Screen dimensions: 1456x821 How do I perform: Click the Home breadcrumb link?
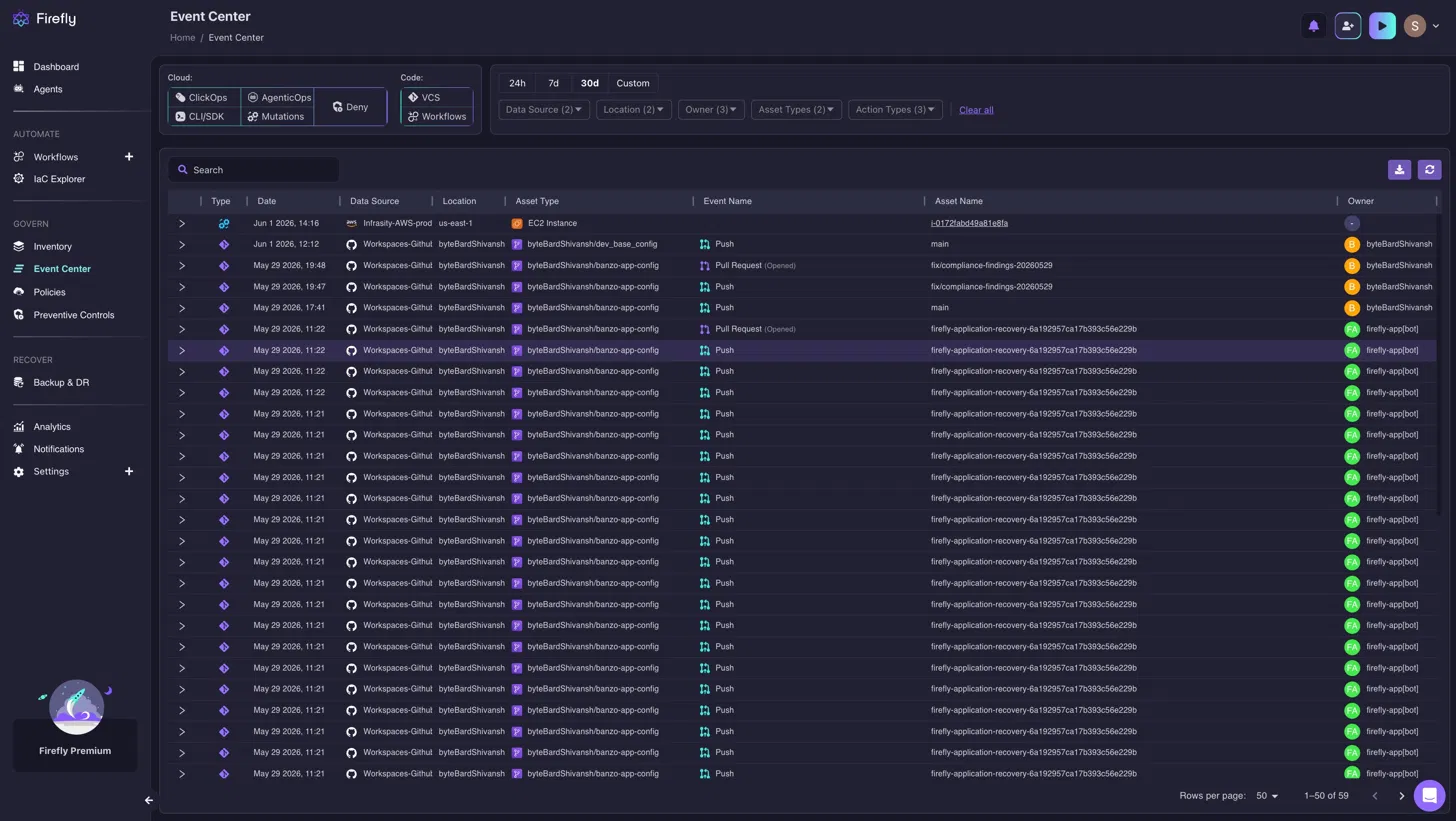click(x=182, y=38)
